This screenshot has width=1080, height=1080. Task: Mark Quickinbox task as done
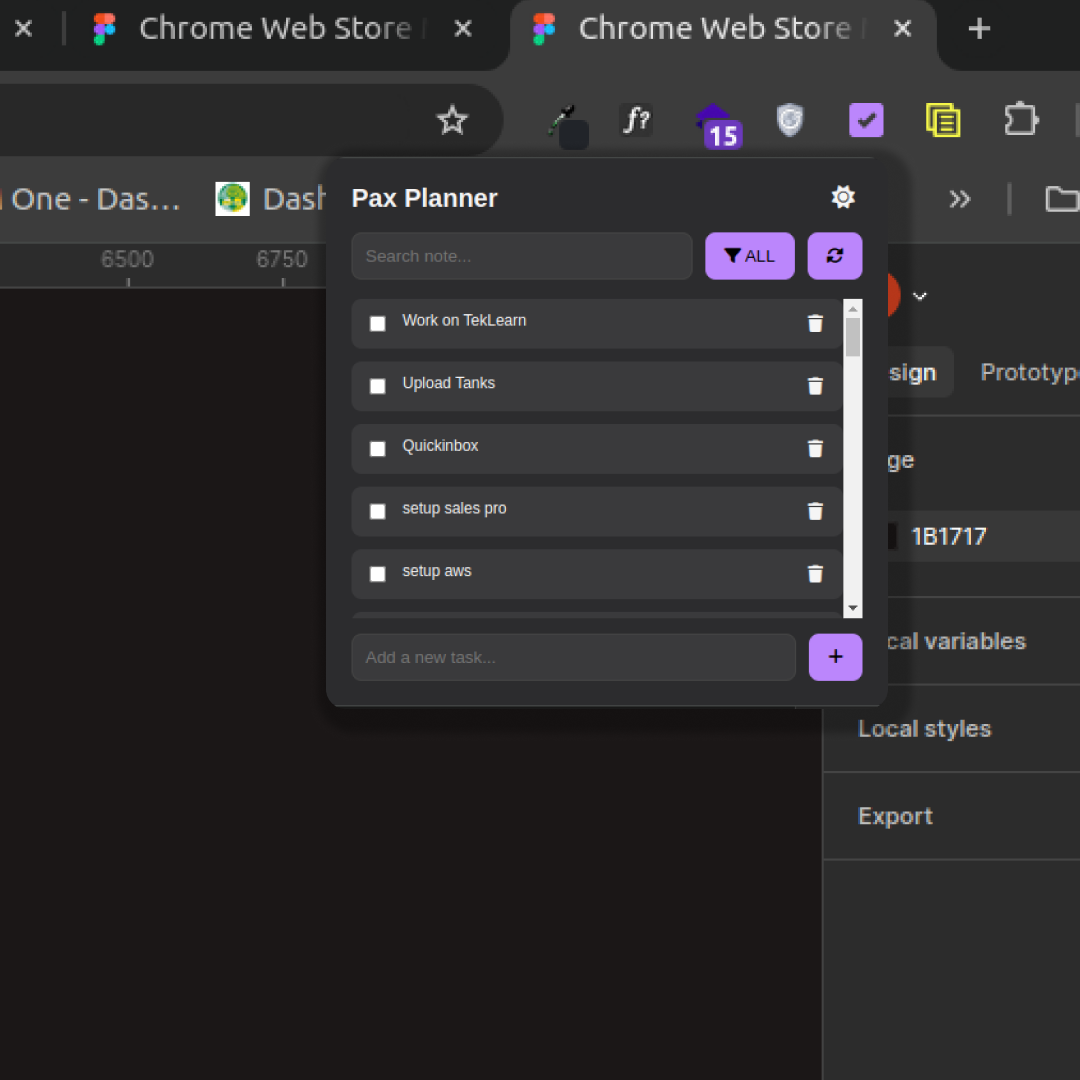pyautogui.click(x=377, y=449)
